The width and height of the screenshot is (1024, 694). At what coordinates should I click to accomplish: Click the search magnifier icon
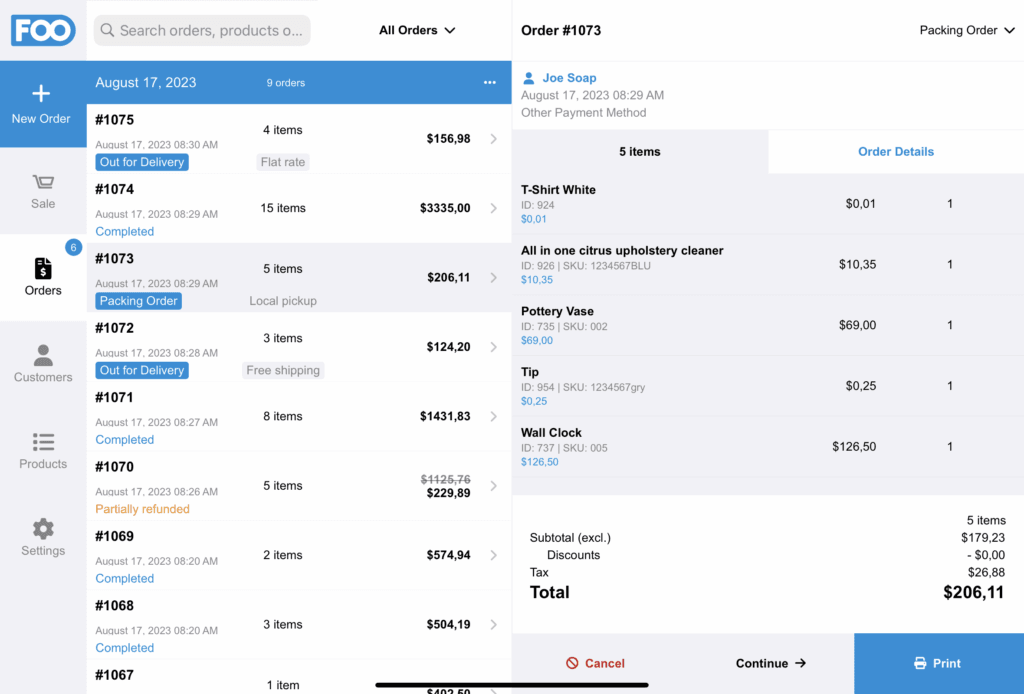(x=106, y=30)
